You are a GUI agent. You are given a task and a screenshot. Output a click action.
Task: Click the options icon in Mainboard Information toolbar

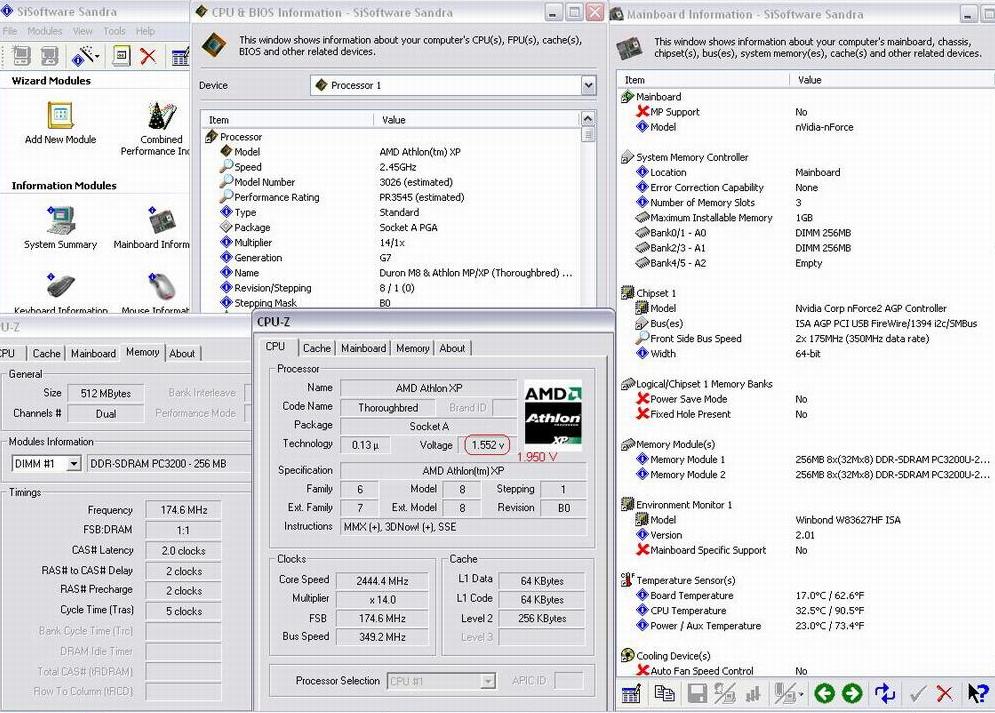(631, 693)
